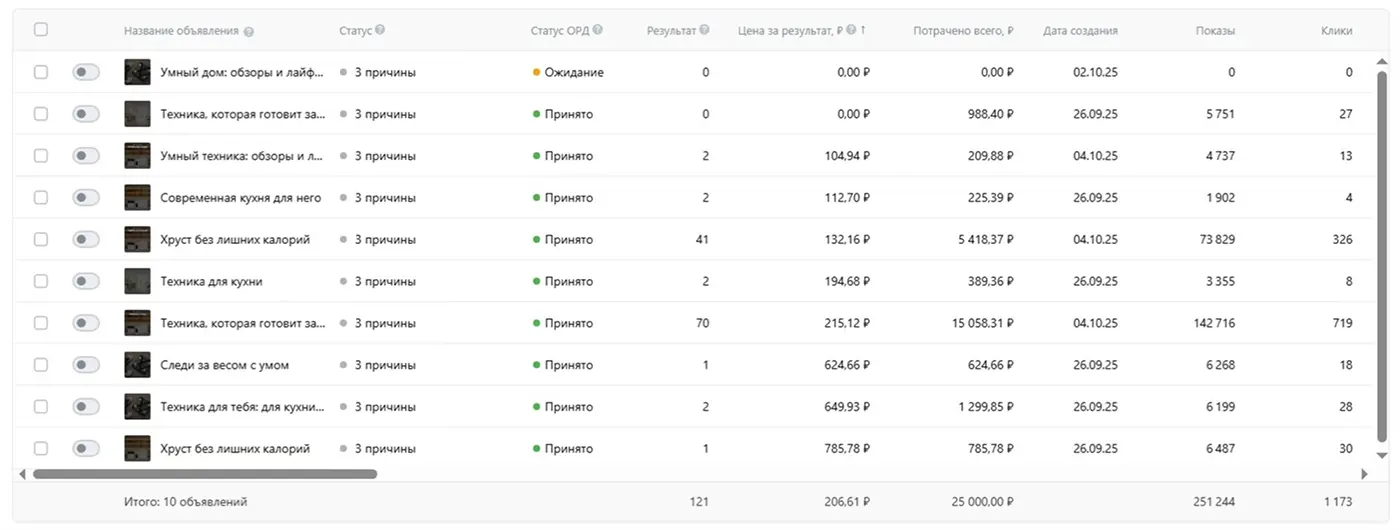
Task: Sort by Показы column header
Action: (1215, 31)
